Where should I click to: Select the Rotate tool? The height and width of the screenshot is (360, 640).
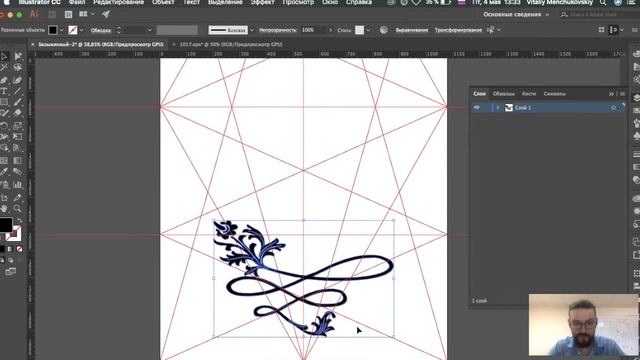click(x=4, y=126)
